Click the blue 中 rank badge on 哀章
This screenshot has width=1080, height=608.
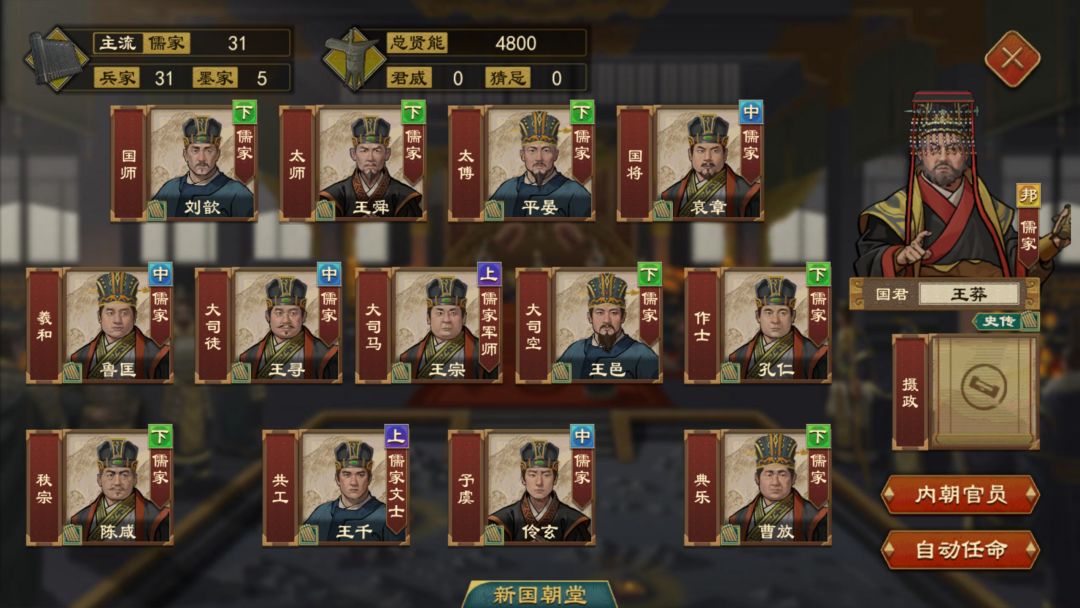point(751,112)
